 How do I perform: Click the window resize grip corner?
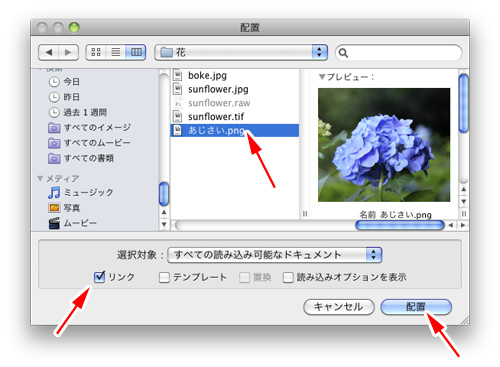[x=465, y=321]
